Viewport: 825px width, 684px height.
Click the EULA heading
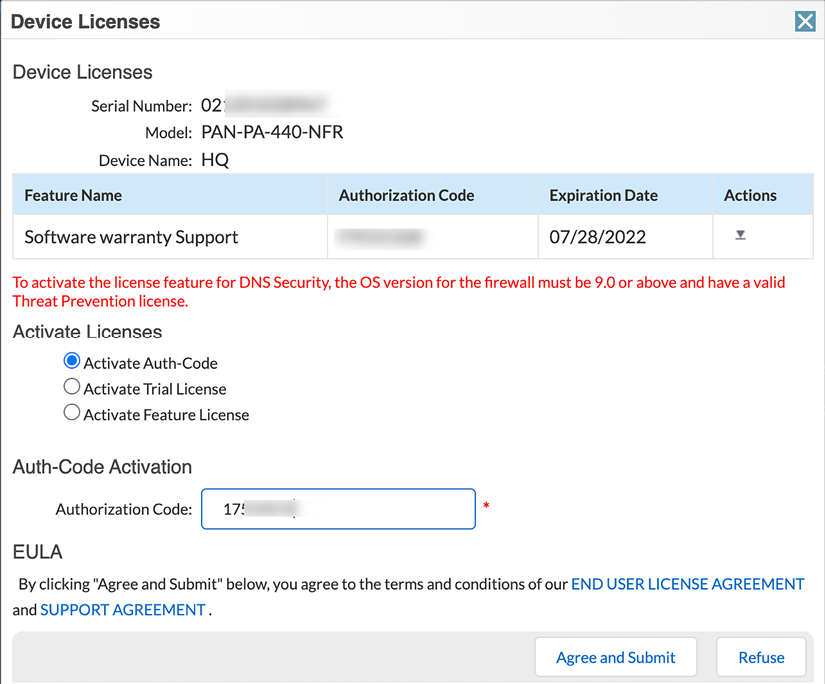37,552
